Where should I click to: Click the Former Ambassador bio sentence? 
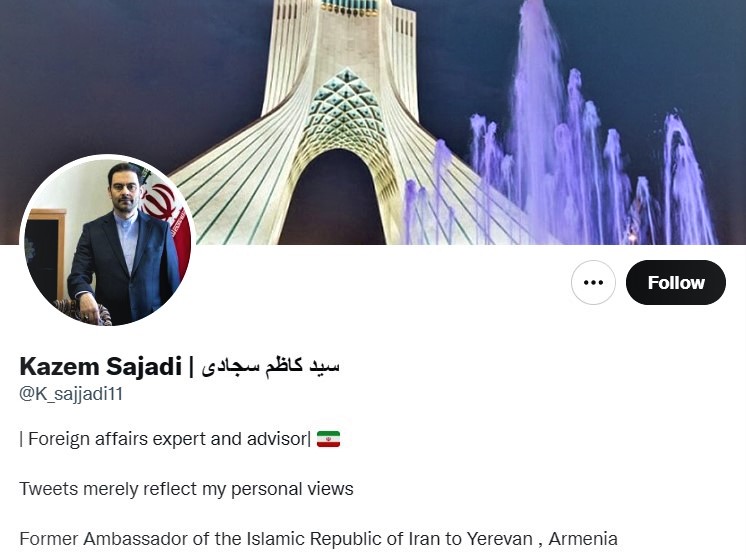coord(318,539)
